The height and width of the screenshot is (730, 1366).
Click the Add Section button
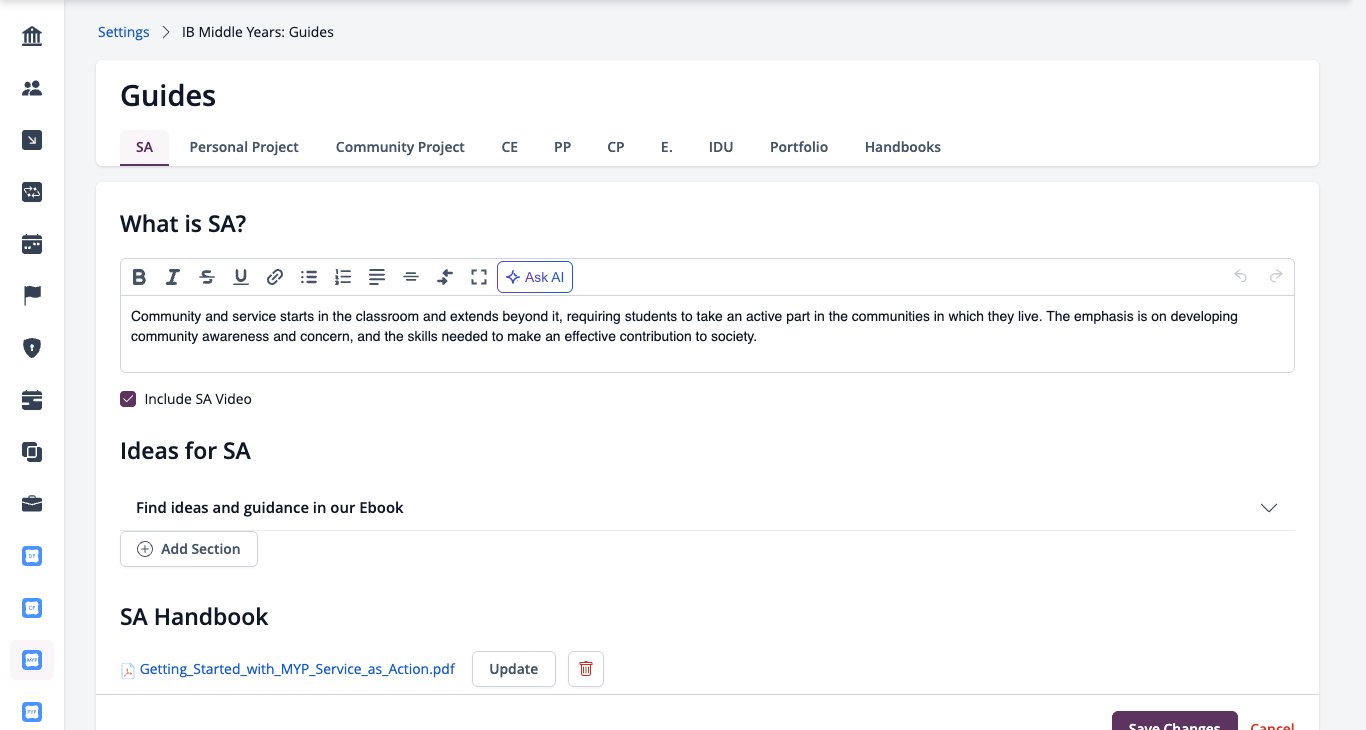(x=189, y=549)
